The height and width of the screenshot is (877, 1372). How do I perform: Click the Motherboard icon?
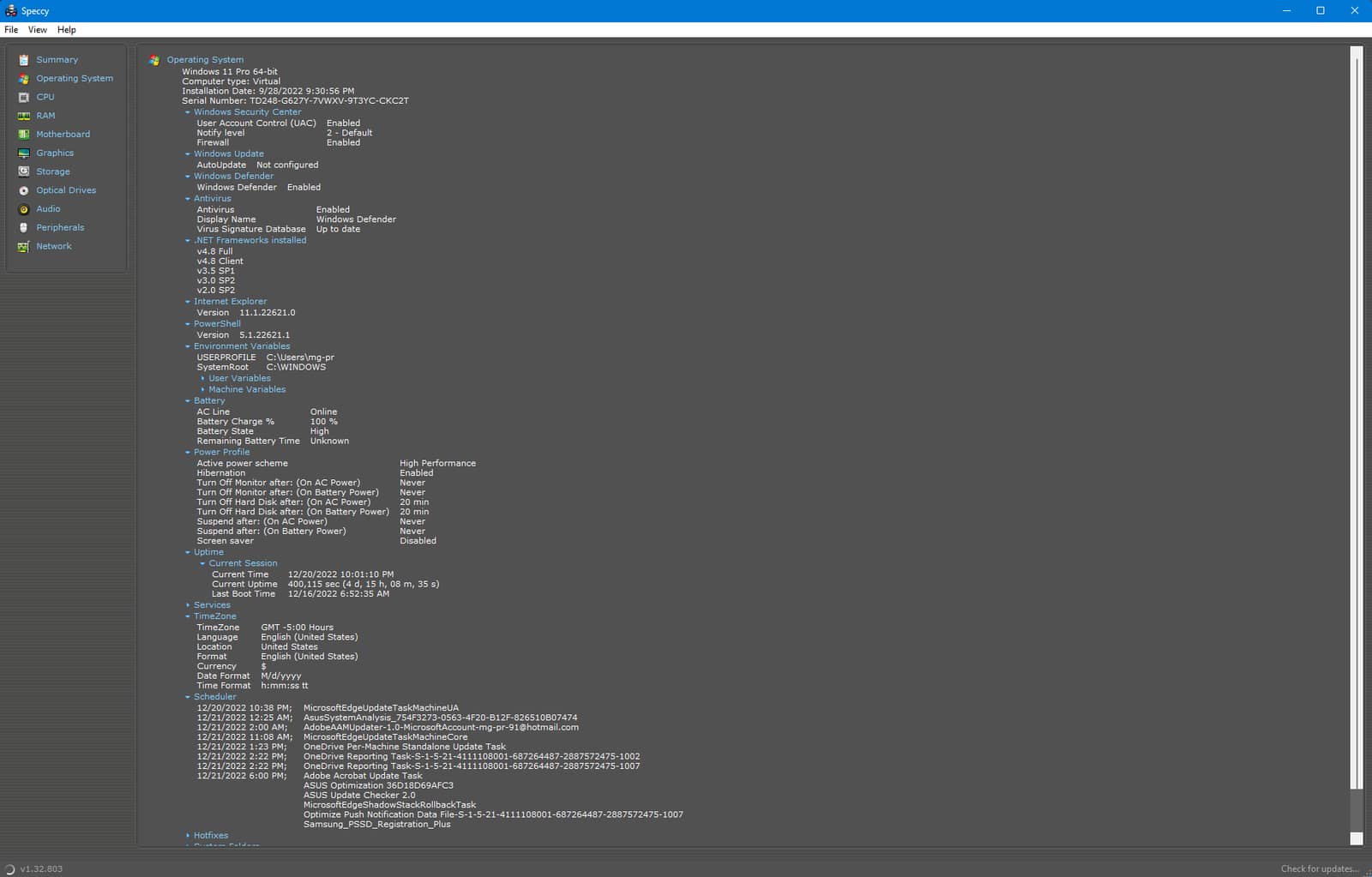coord(24,135)
